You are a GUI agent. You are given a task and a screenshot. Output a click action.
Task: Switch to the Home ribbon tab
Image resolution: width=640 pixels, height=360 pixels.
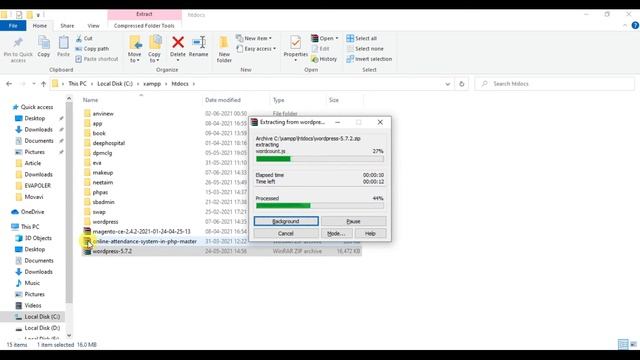40,26
